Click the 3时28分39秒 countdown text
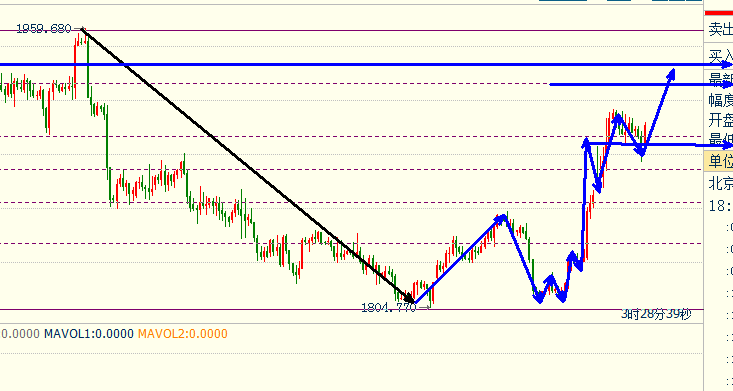Screen dimensions: 733x391 click(656, 314)
